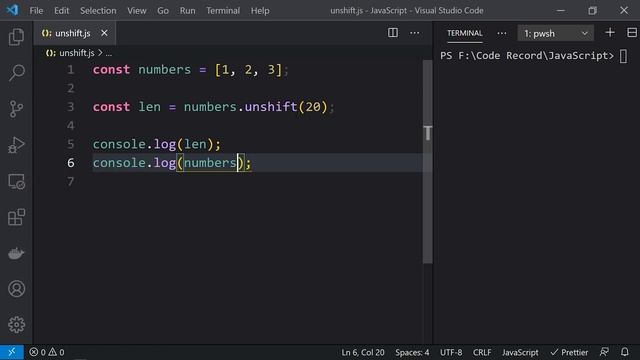This screenshot has width=640, height=360.
Task: Select the unshift.js editor tab
Action: [x=75, y=33]
